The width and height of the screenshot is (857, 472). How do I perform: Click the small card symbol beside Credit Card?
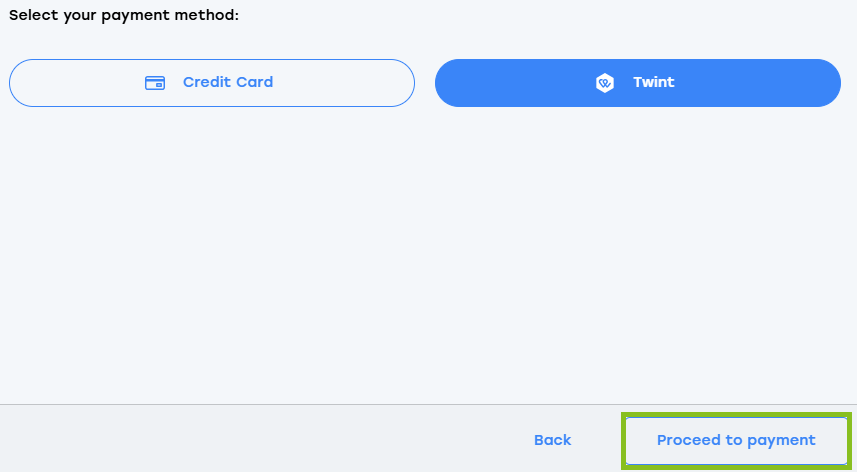155,83
